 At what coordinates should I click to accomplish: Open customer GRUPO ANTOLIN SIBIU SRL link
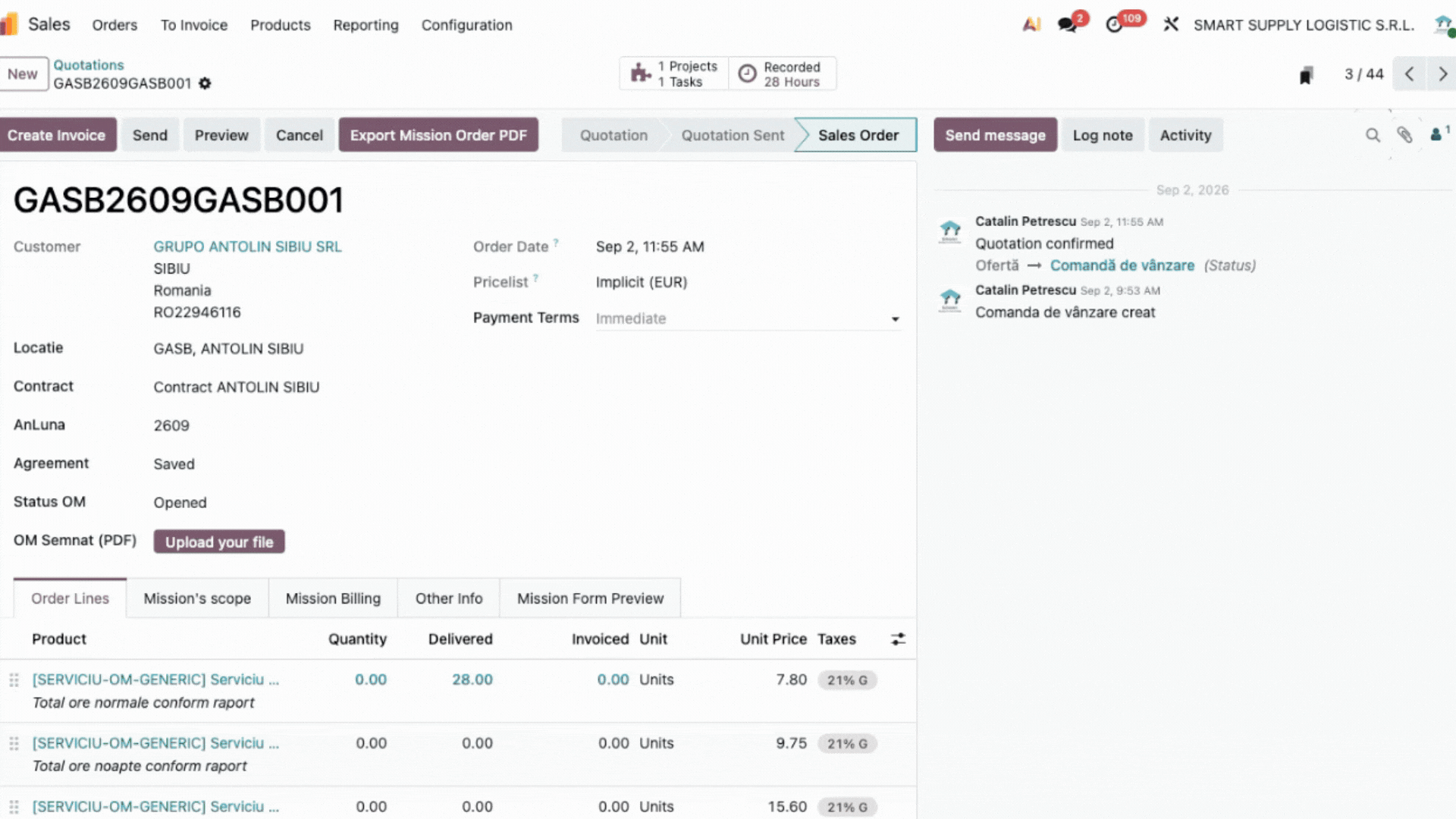(x=247, y=246)
